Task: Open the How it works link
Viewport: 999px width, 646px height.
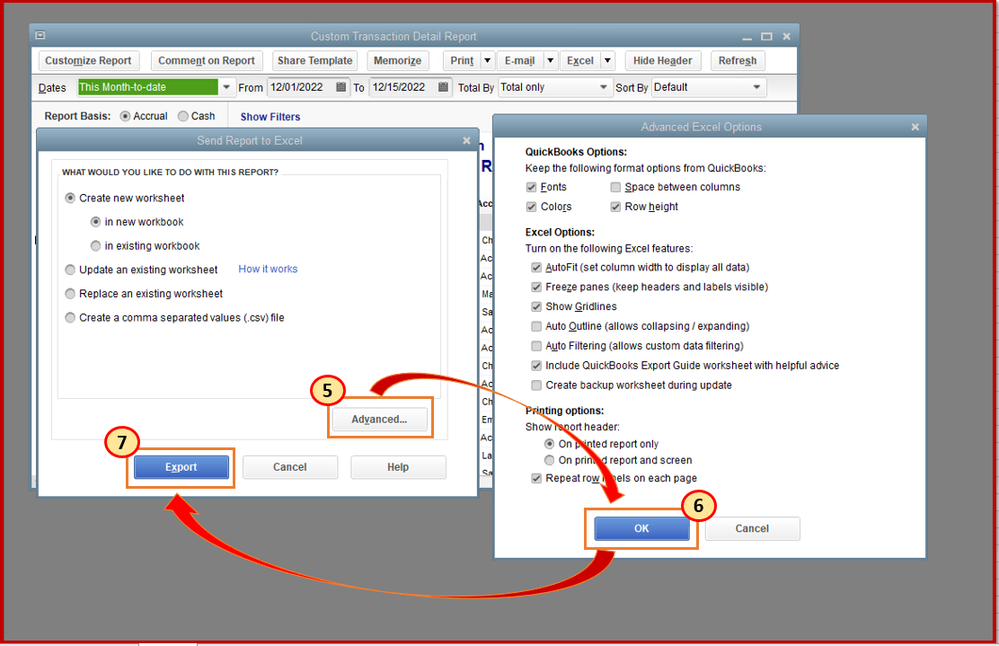Action: tap(268, 269)
